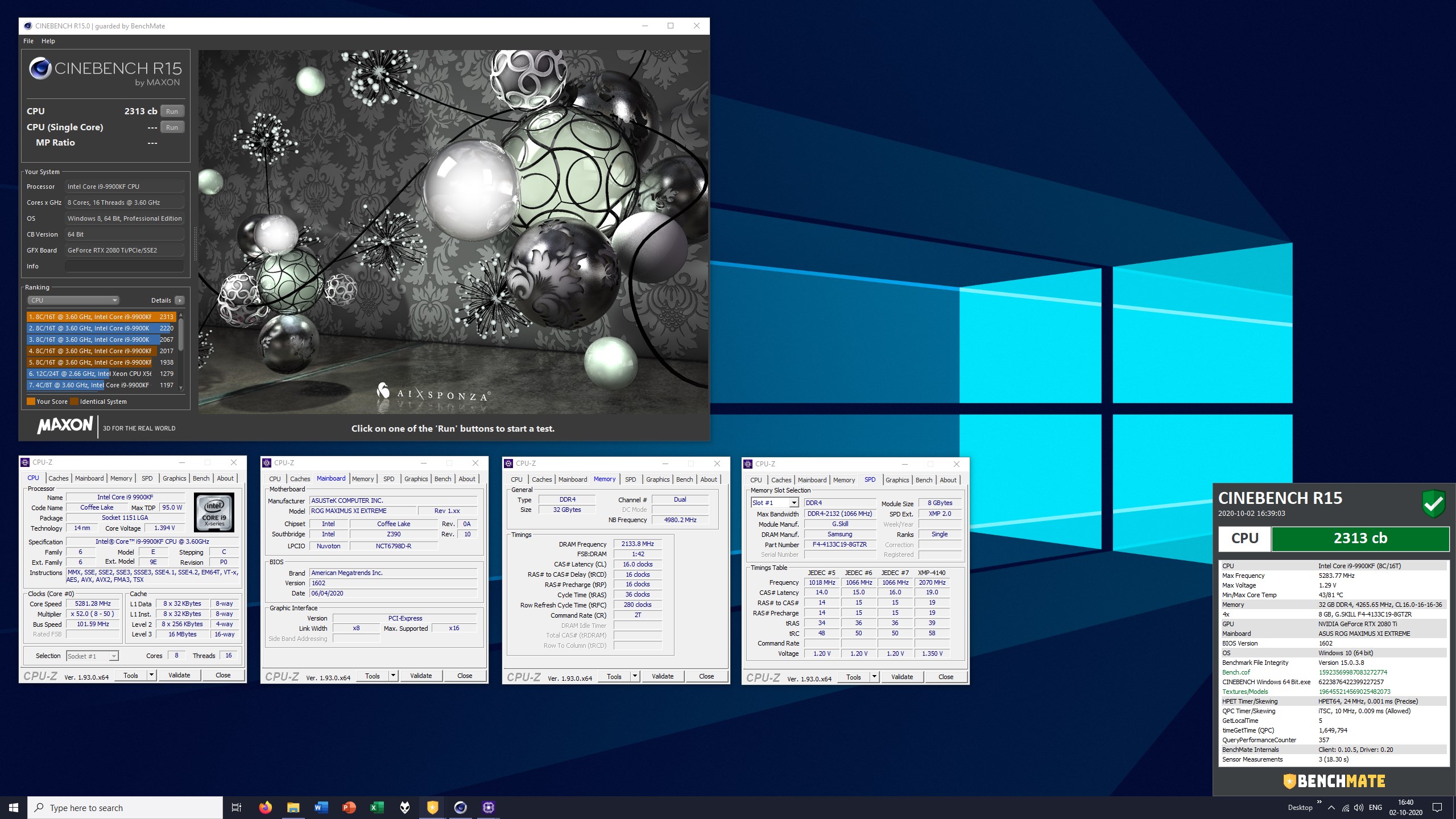The image size is (1456, 819).
Task: Click the taskbar search box
Action: click(125, 808)
